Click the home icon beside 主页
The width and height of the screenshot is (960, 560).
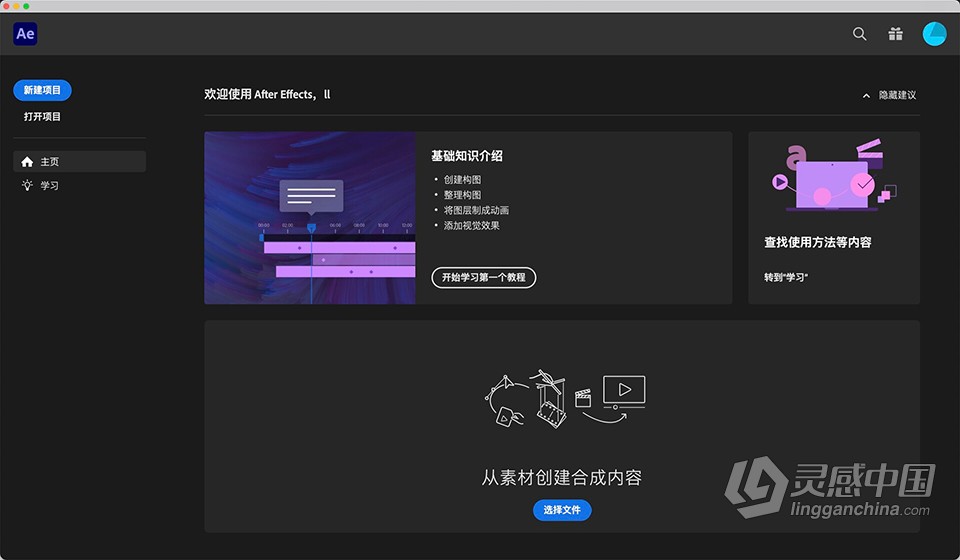pyautogui.click(x=27, y=162)
